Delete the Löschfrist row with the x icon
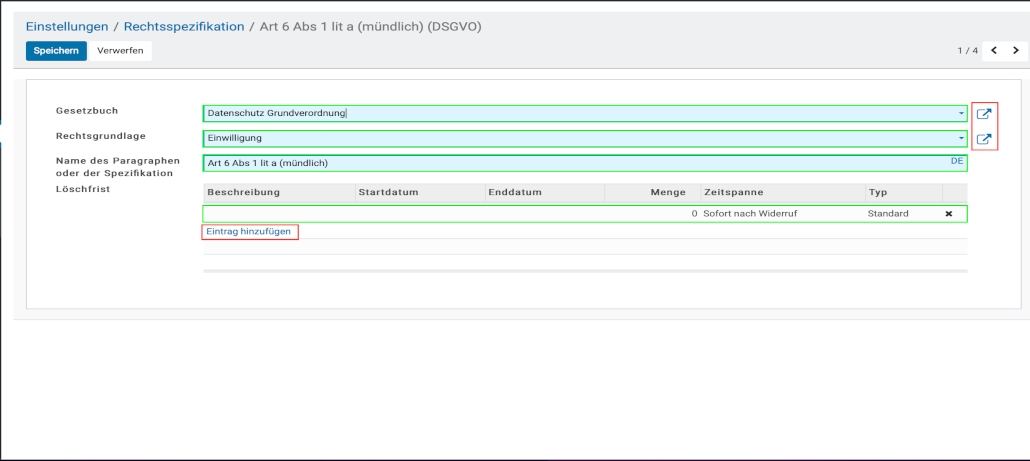Screen dimensions: 1030x461 949,214
